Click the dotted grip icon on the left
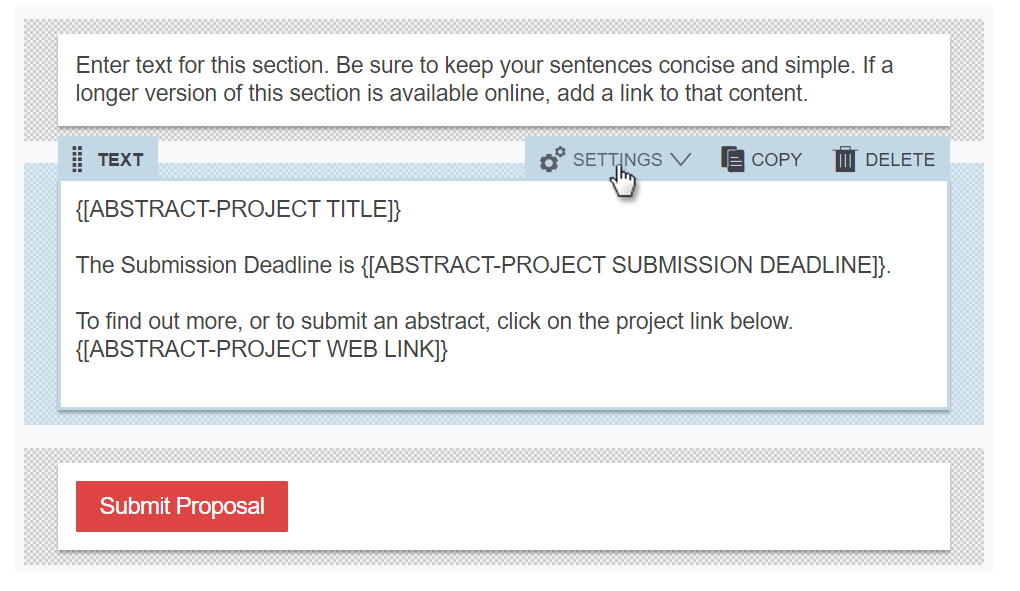 (x=78, y=158)
